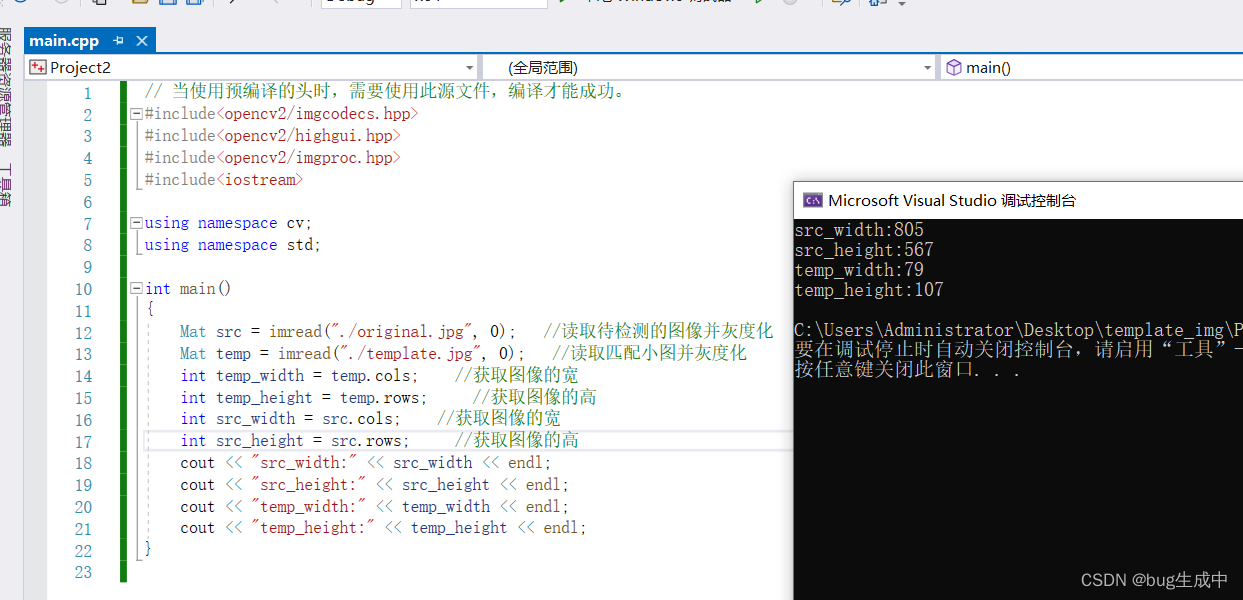The width and height of the screenshot is (1243, 600).
Task: Click the C:\Users\Administrator path line in console
Action: click(1018, 330)
